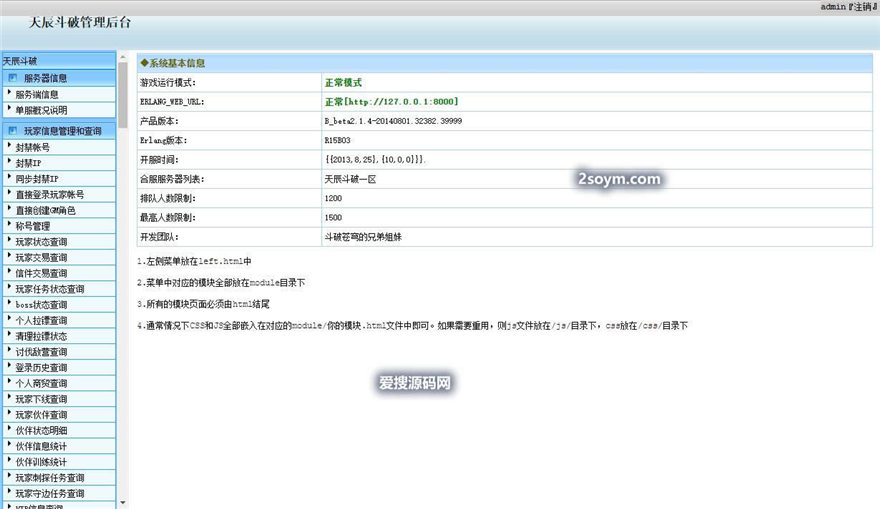880x509 pixels.
Task: Click the arrow icon beside boss状态查询
Action: 9,304
